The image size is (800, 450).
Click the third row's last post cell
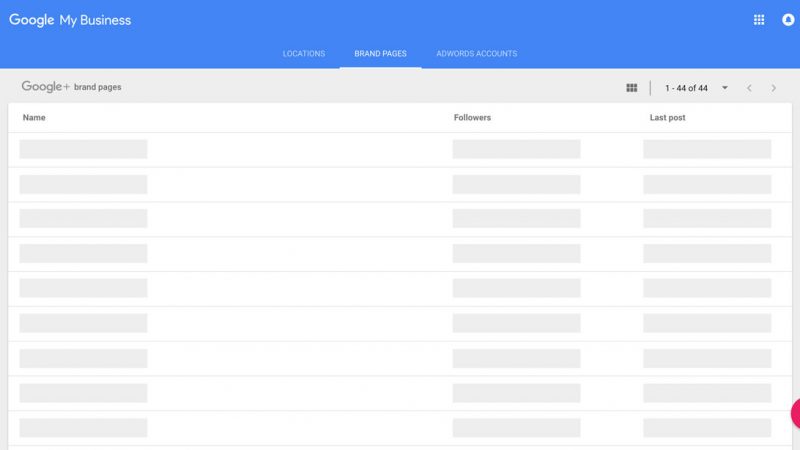(706, 218)
